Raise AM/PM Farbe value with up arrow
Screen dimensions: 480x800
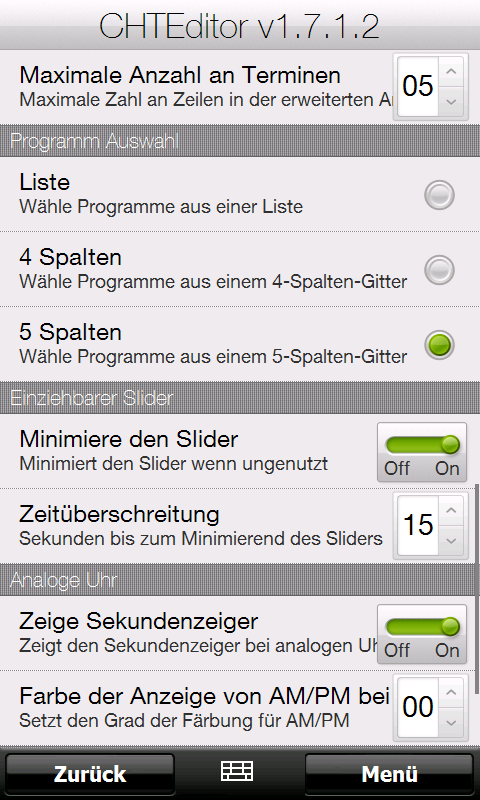pyautogui.click(x=451, y=692)
